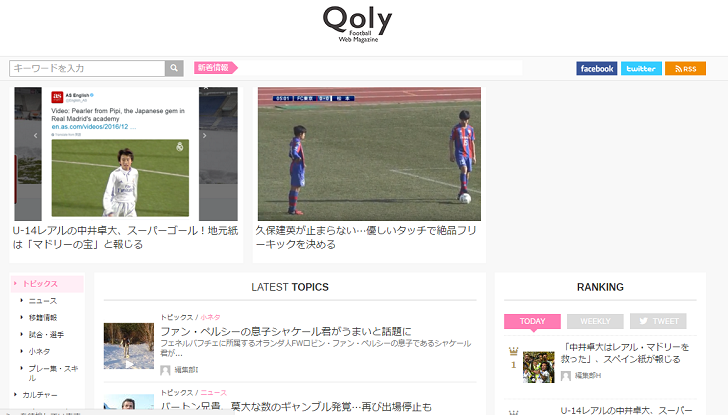Open the twitter social button
The image size is (728, 415).
(641, 68)
